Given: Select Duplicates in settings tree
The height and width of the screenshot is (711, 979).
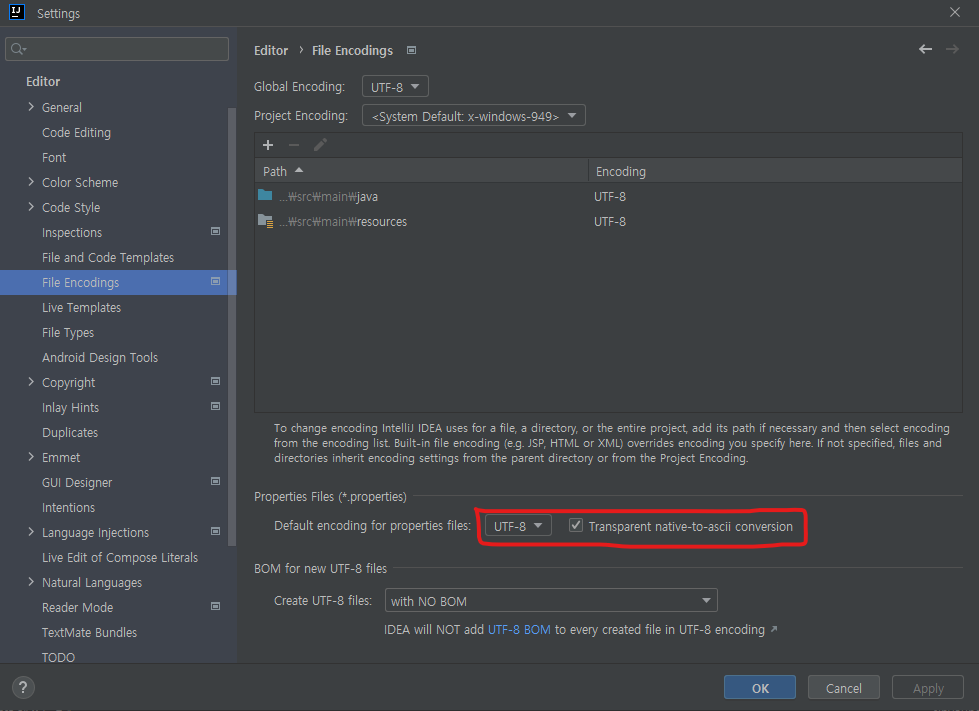Looking at the screenshot, I should pyautogui.click(x=70, y=433).
